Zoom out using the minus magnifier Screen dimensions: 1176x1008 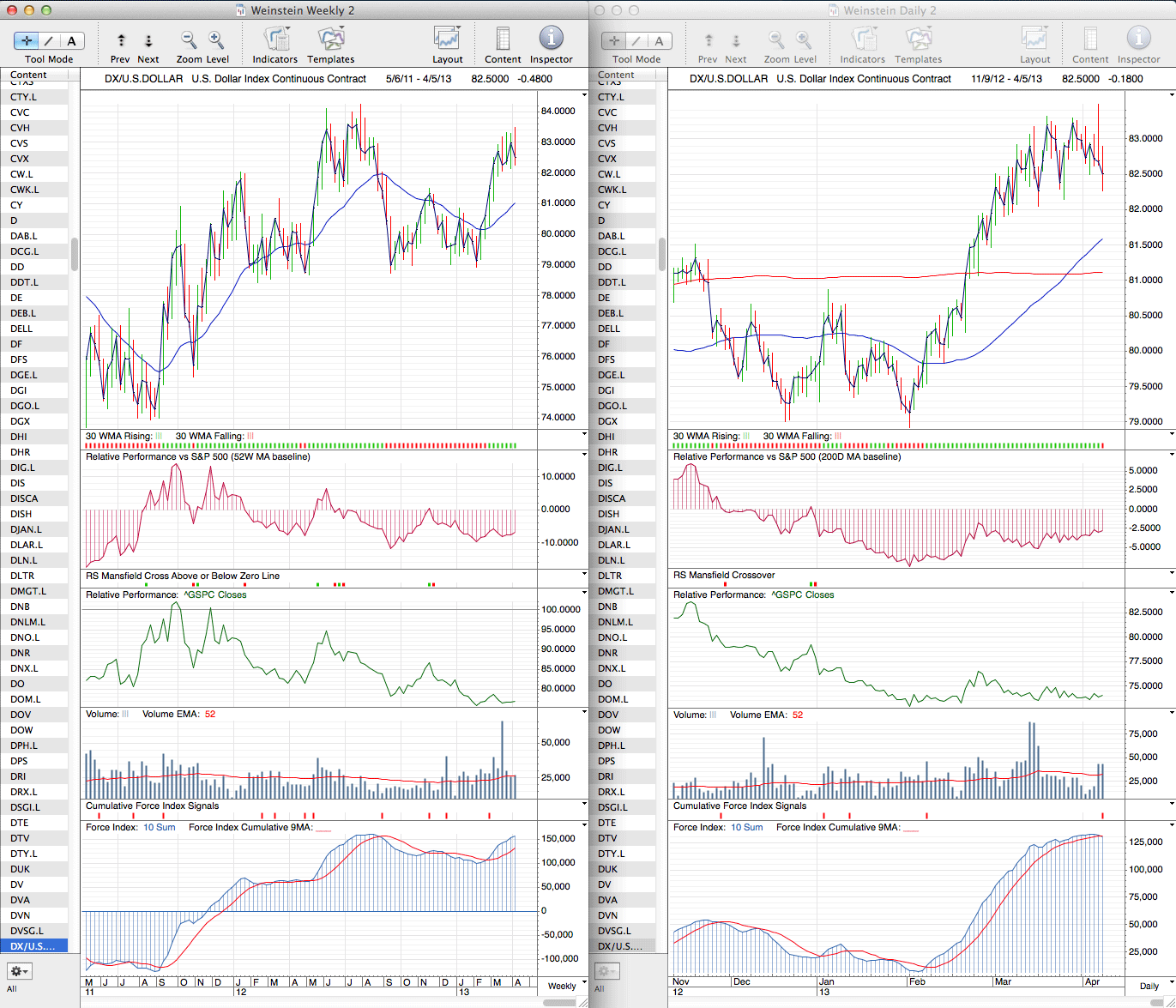coord(189,40)
